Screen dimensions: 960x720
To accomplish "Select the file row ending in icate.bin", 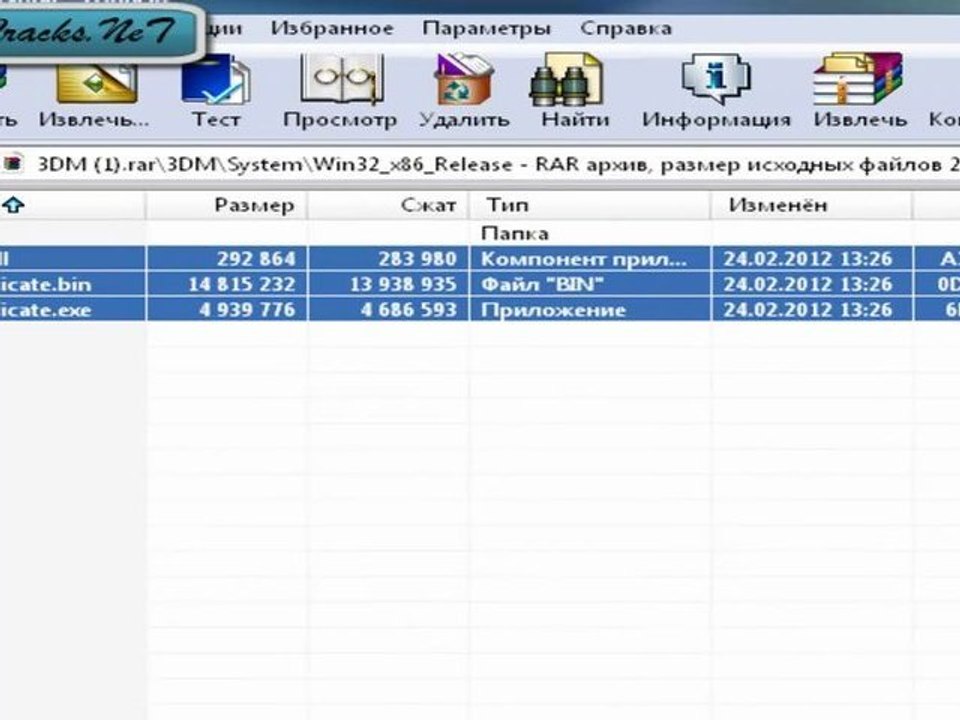I will [480, 284].
